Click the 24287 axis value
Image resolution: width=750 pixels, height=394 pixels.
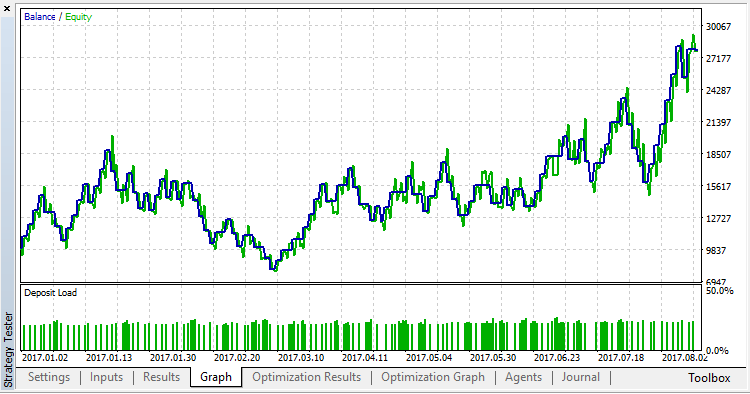click(x=718, y=90)
